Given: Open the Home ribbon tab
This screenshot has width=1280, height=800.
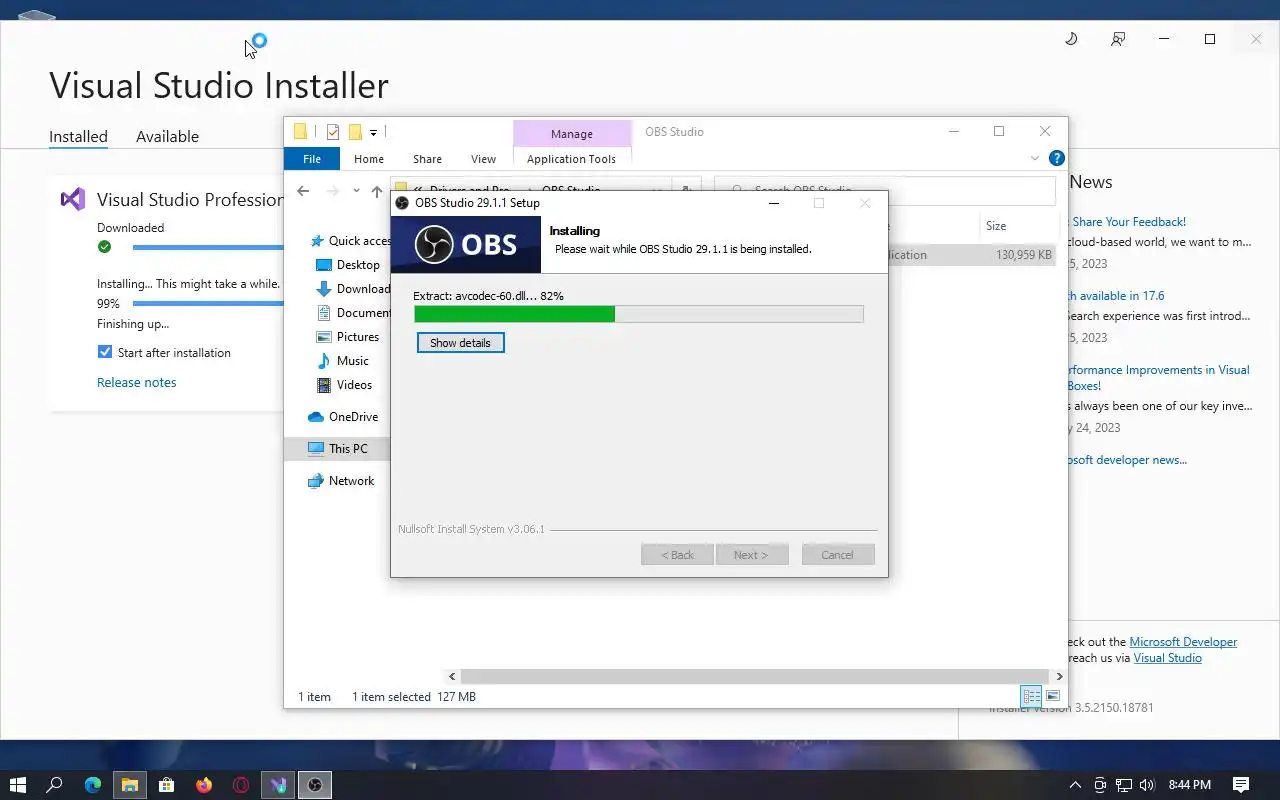Looking at the screenshot, I should [x=369, y=158].
